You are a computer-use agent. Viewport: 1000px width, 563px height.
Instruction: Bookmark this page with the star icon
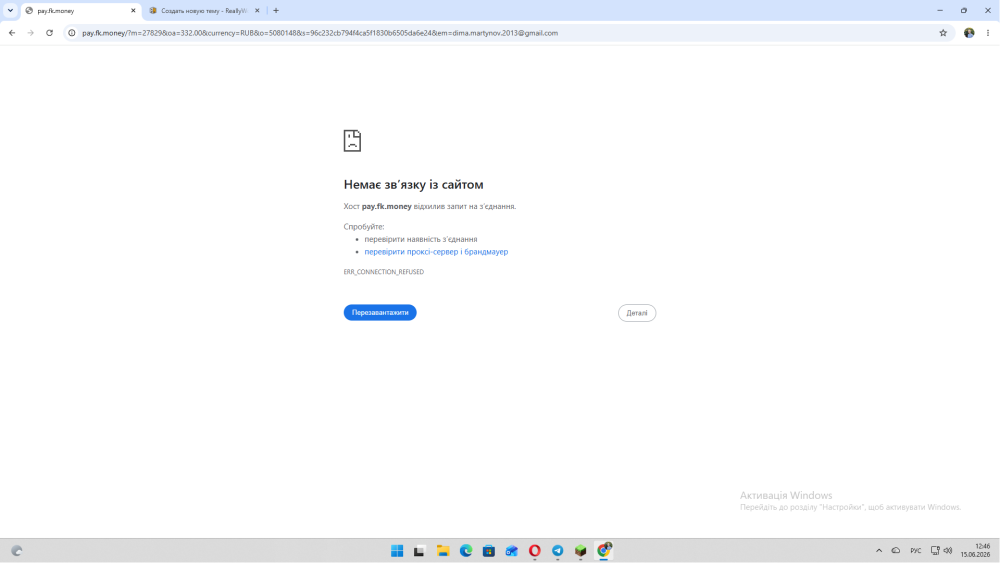coord(943,33)
